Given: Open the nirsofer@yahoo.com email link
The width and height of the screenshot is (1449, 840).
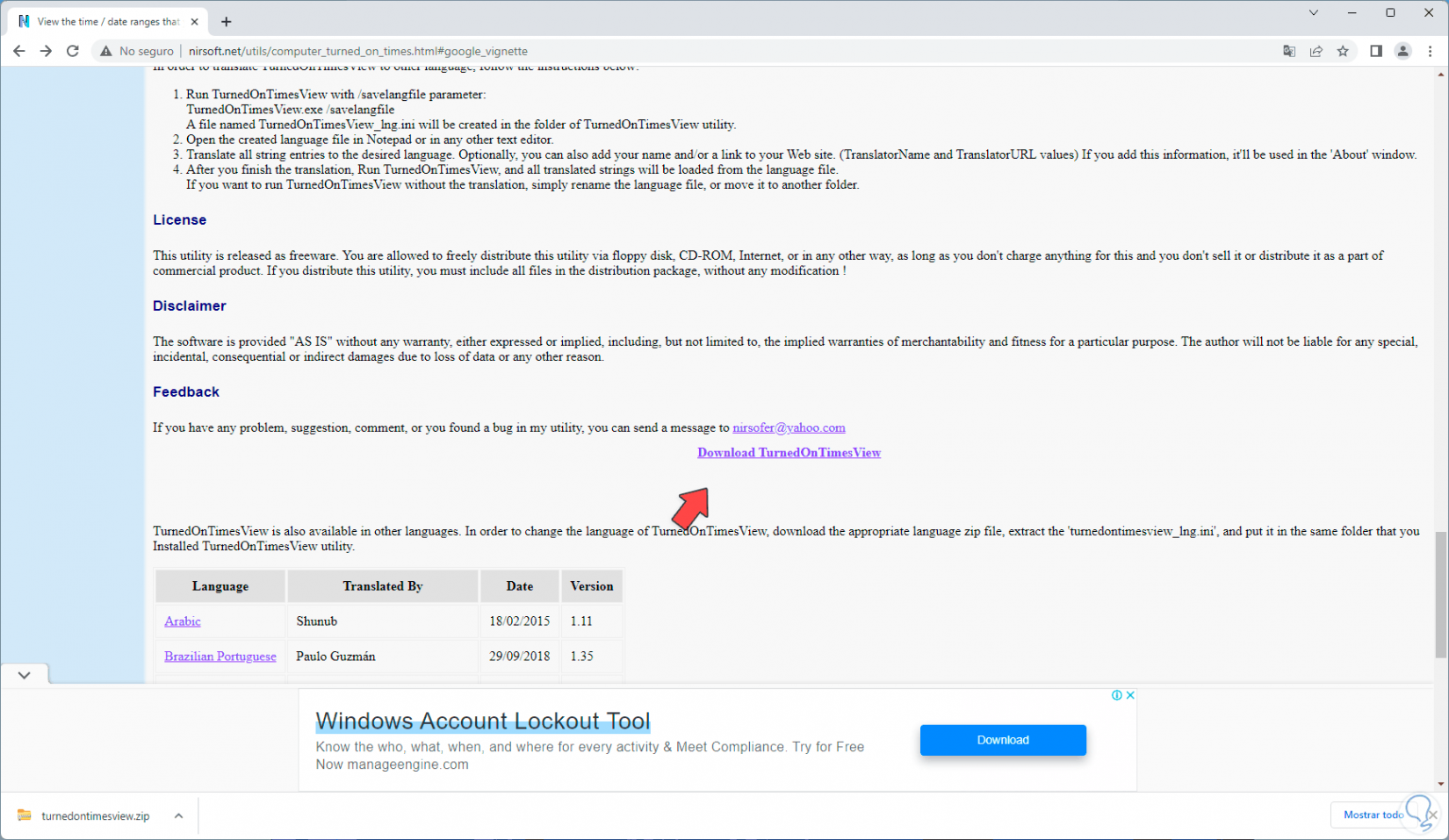Looking at the screenshot, I should pos(789,427).
